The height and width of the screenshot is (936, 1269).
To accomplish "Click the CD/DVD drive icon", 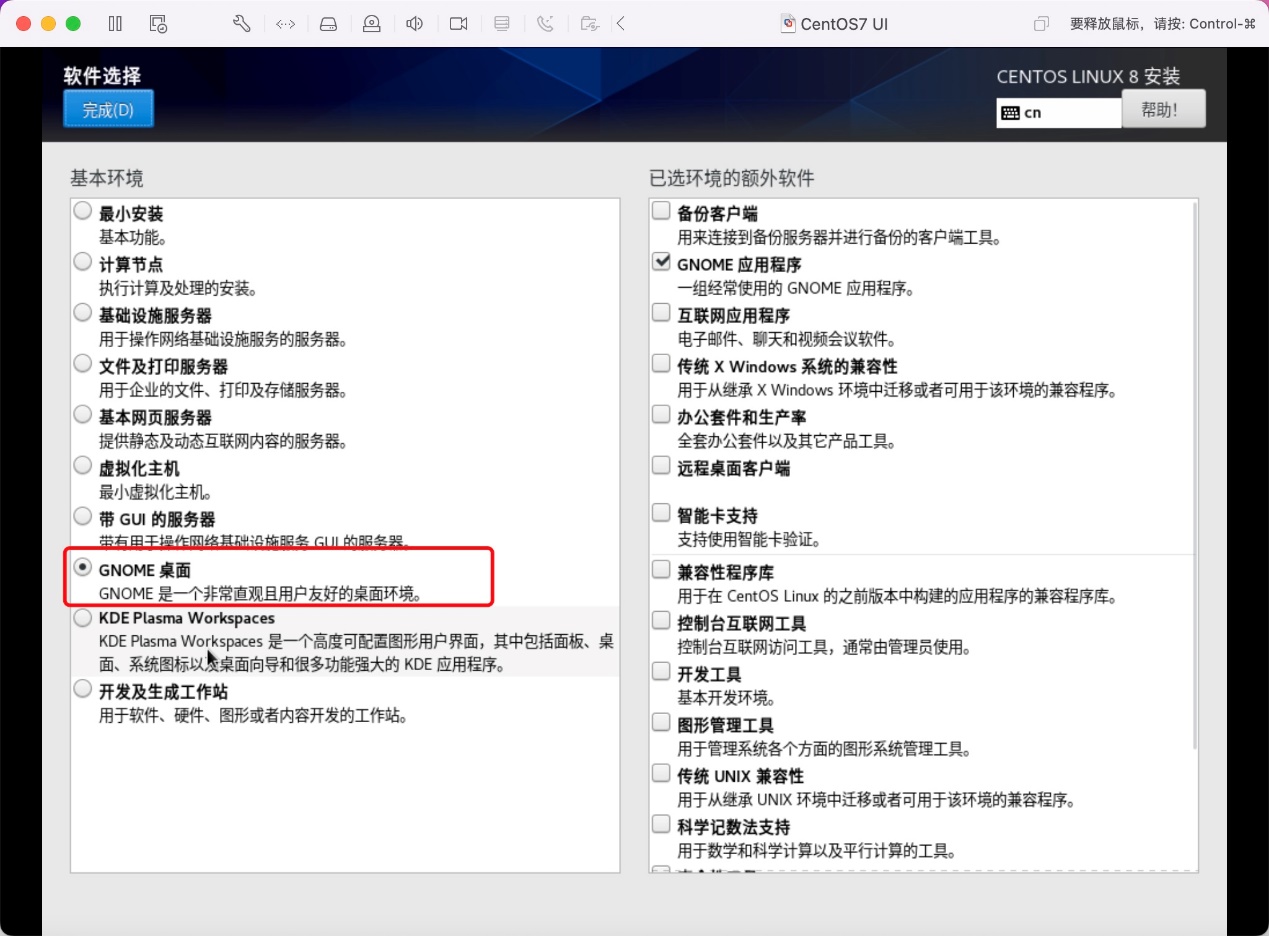I will tap(371, 24).
